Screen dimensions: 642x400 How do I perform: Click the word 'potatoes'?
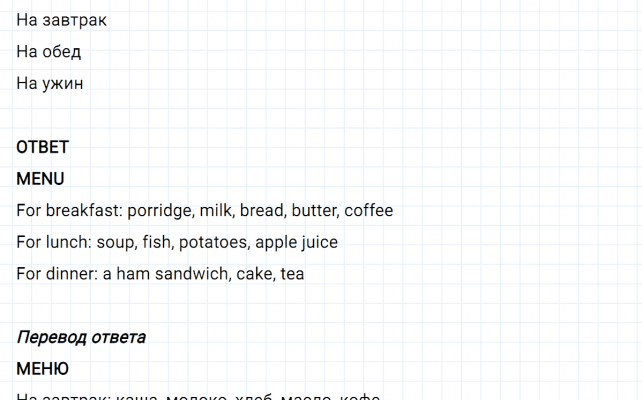(214, 242)
